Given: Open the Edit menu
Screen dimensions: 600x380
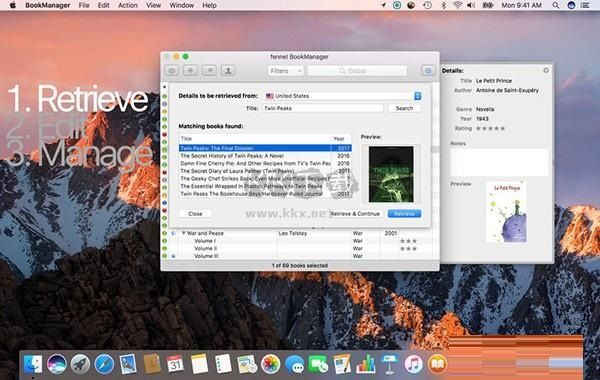Looking at the screenshot, I should click(x=103, y=5).
